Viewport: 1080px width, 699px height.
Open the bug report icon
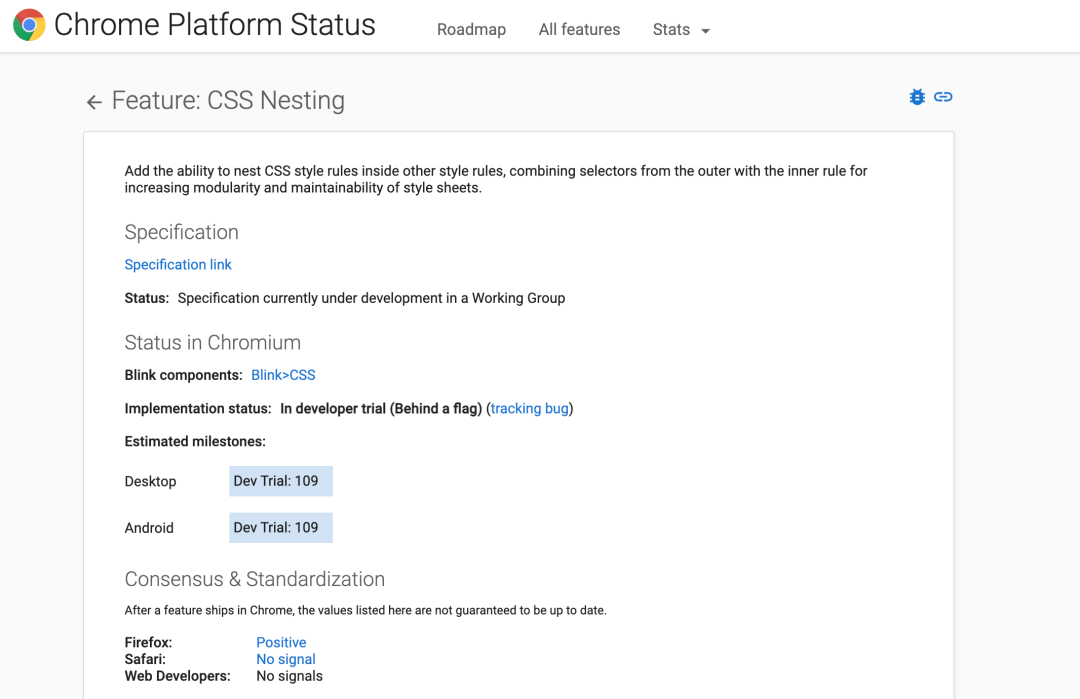click(x=917, y=97)
